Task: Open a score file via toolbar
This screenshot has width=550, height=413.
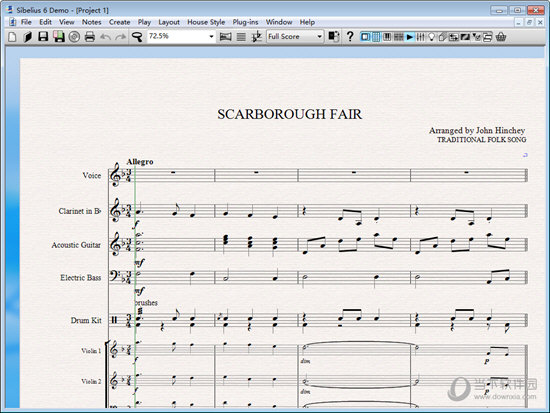Action: (27, 36)
